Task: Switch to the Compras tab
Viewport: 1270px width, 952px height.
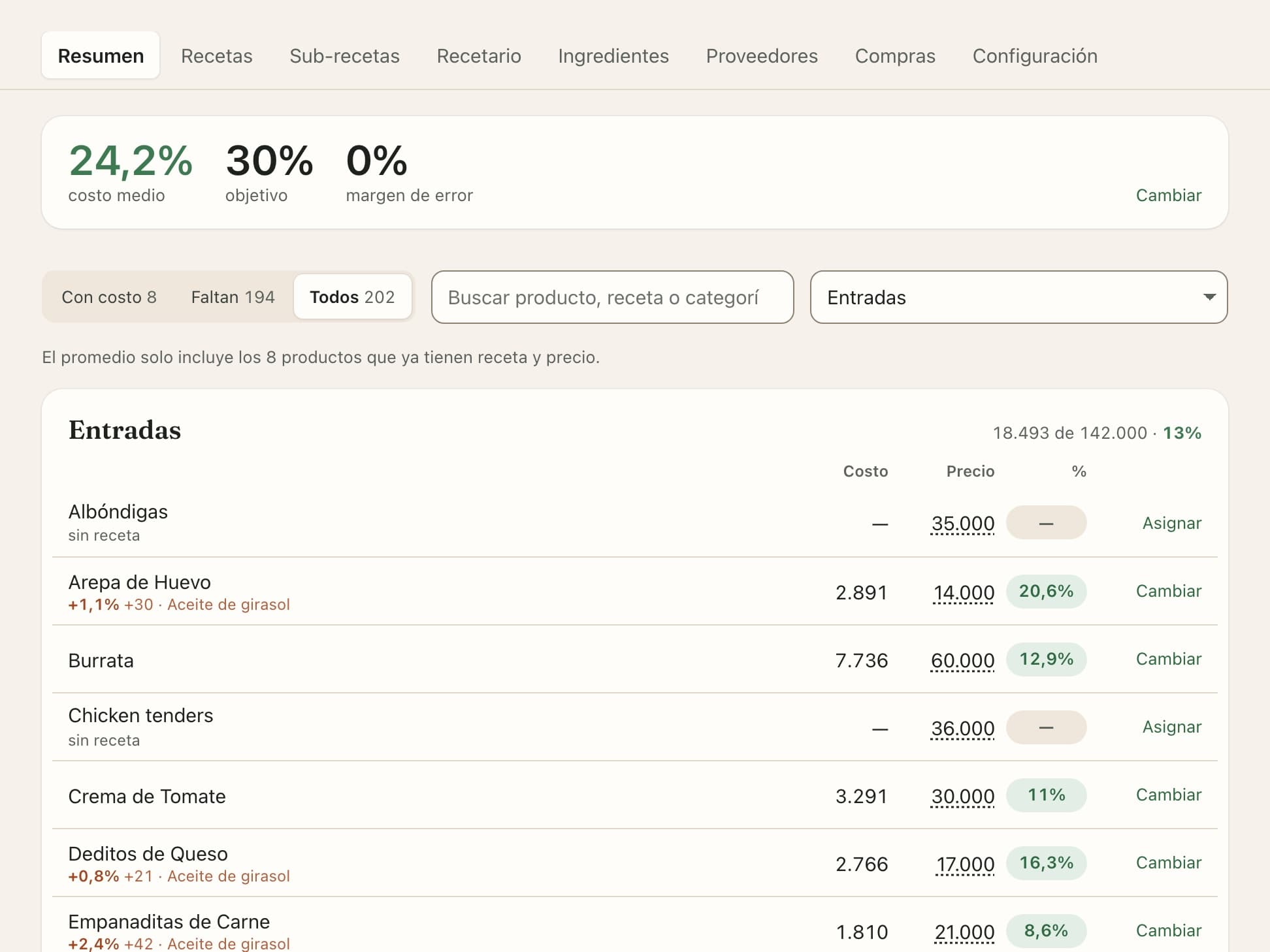Action: (x=895, y=56)
